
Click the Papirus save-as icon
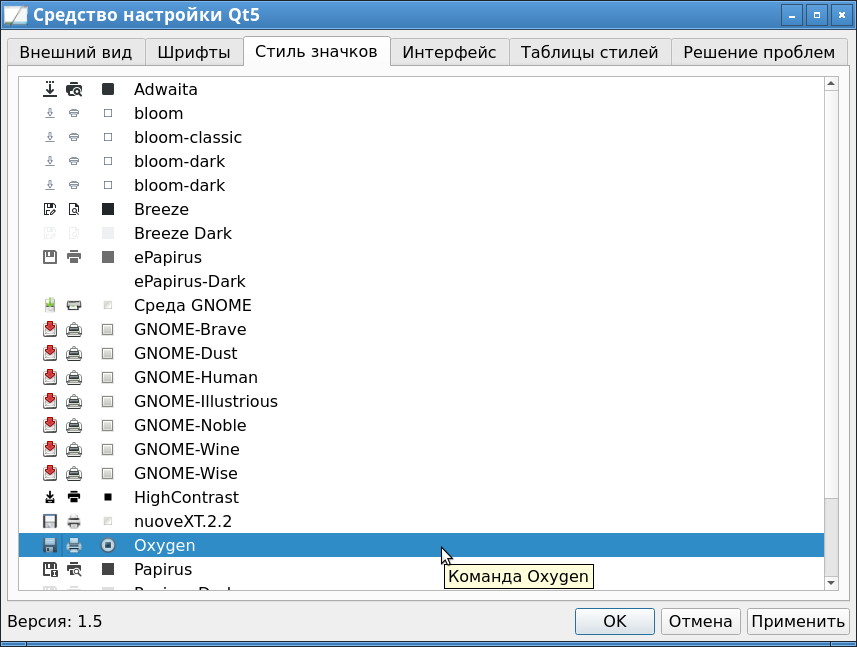[x=50, y=569]
